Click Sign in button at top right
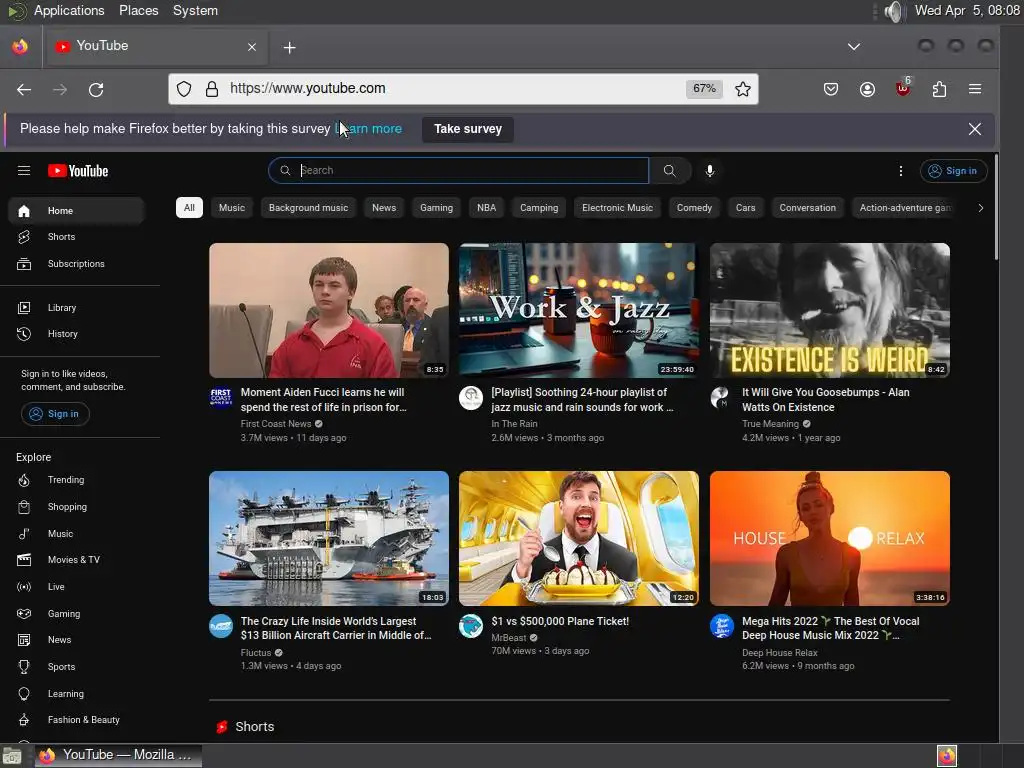 953,170
